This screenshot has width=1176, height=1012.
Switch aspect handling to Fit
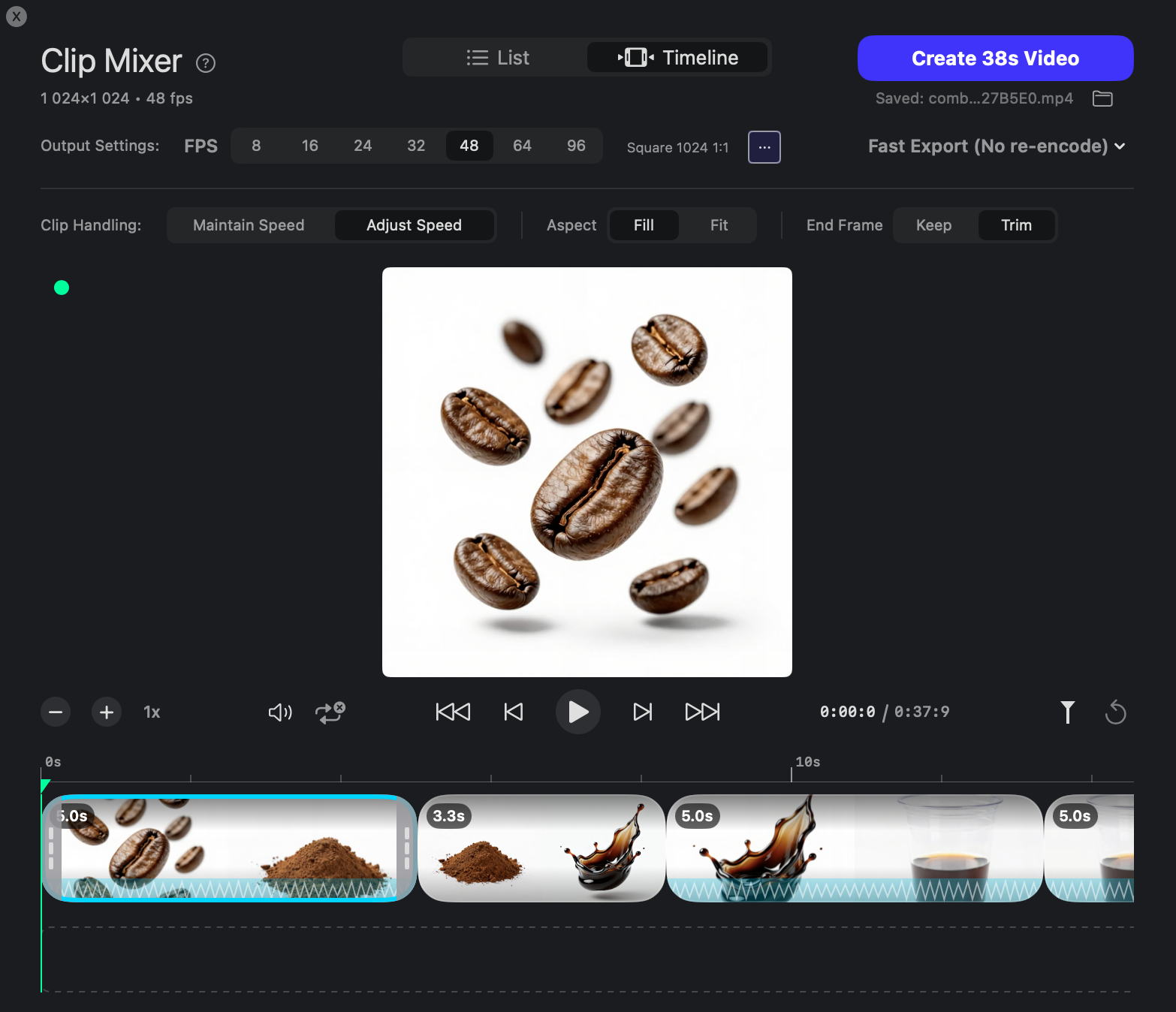point(718,225)
